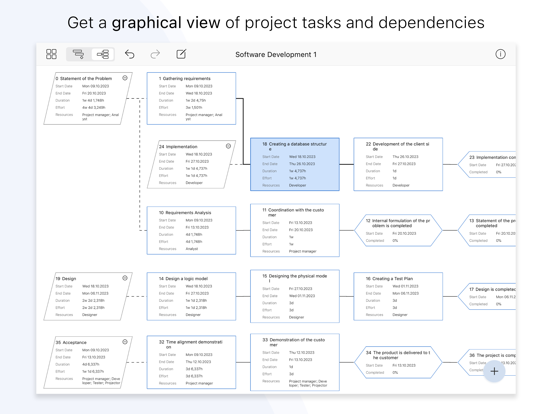Select Designing the physical model card

pos(295,296)
